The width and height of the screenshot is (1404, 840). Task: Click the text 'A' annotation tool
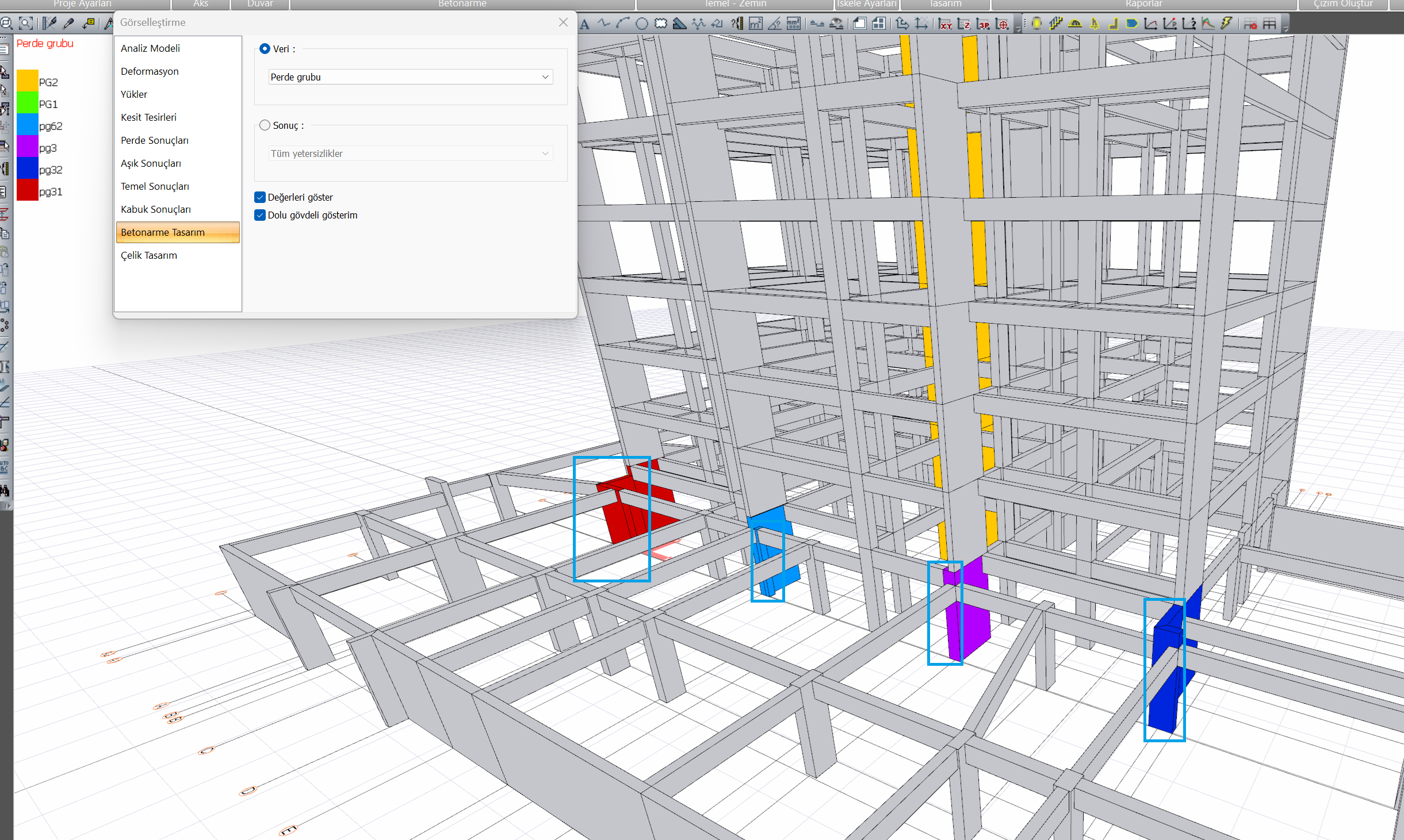tap(585, 24)
